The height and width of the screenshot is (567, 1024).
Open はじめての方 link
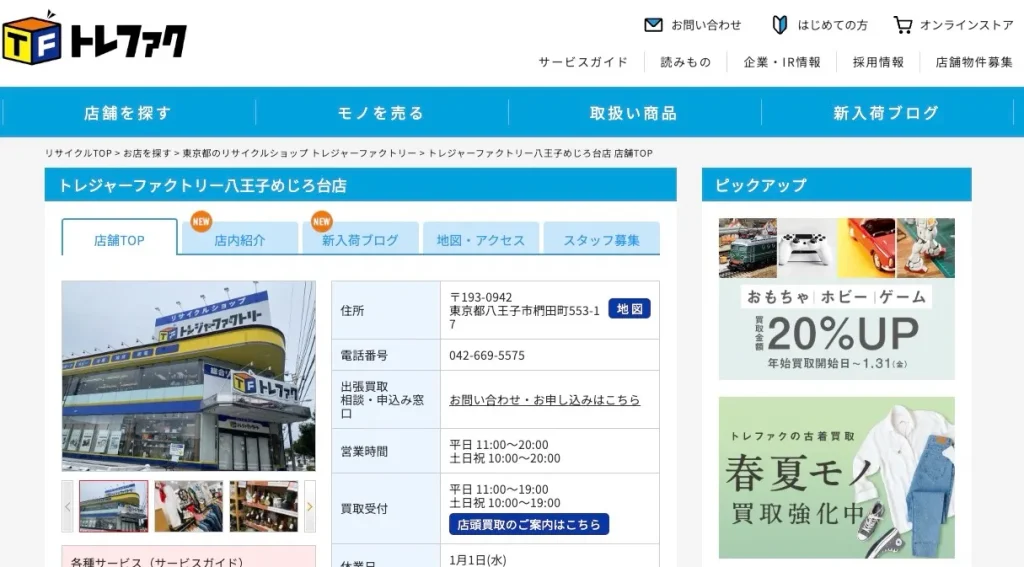(833, 25)
